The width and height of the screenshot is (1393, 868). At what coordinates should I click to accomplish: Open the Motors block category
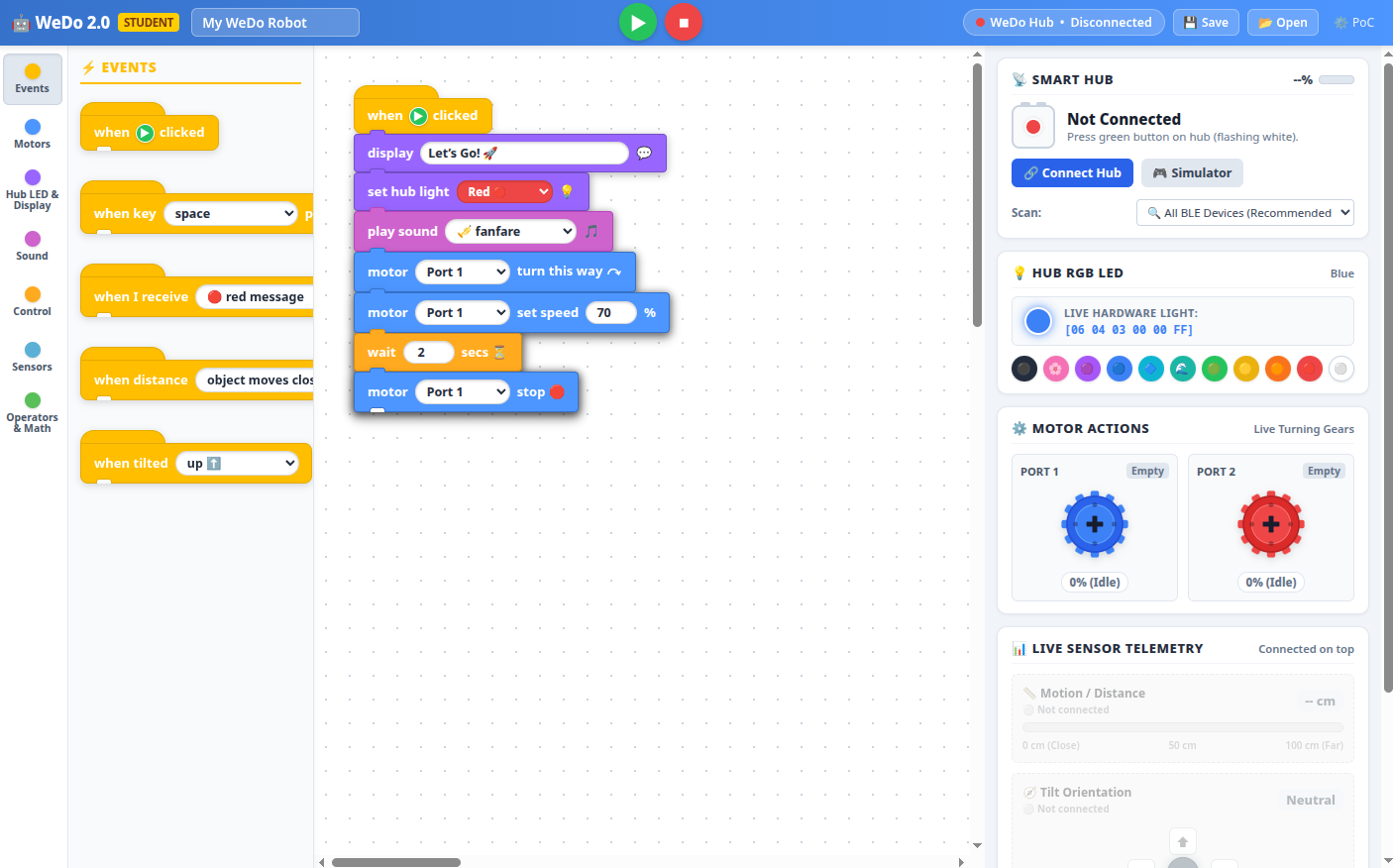pyautogui.click(x=33, y=135)
